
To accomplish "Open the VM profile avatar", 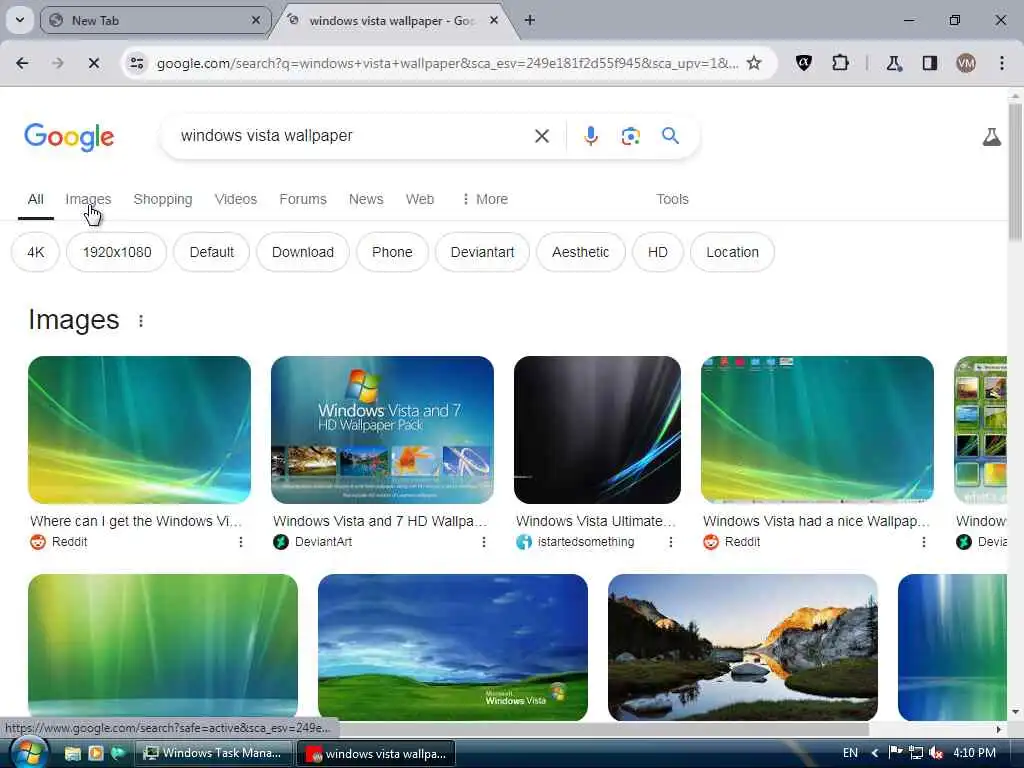I will pos(966,63).
